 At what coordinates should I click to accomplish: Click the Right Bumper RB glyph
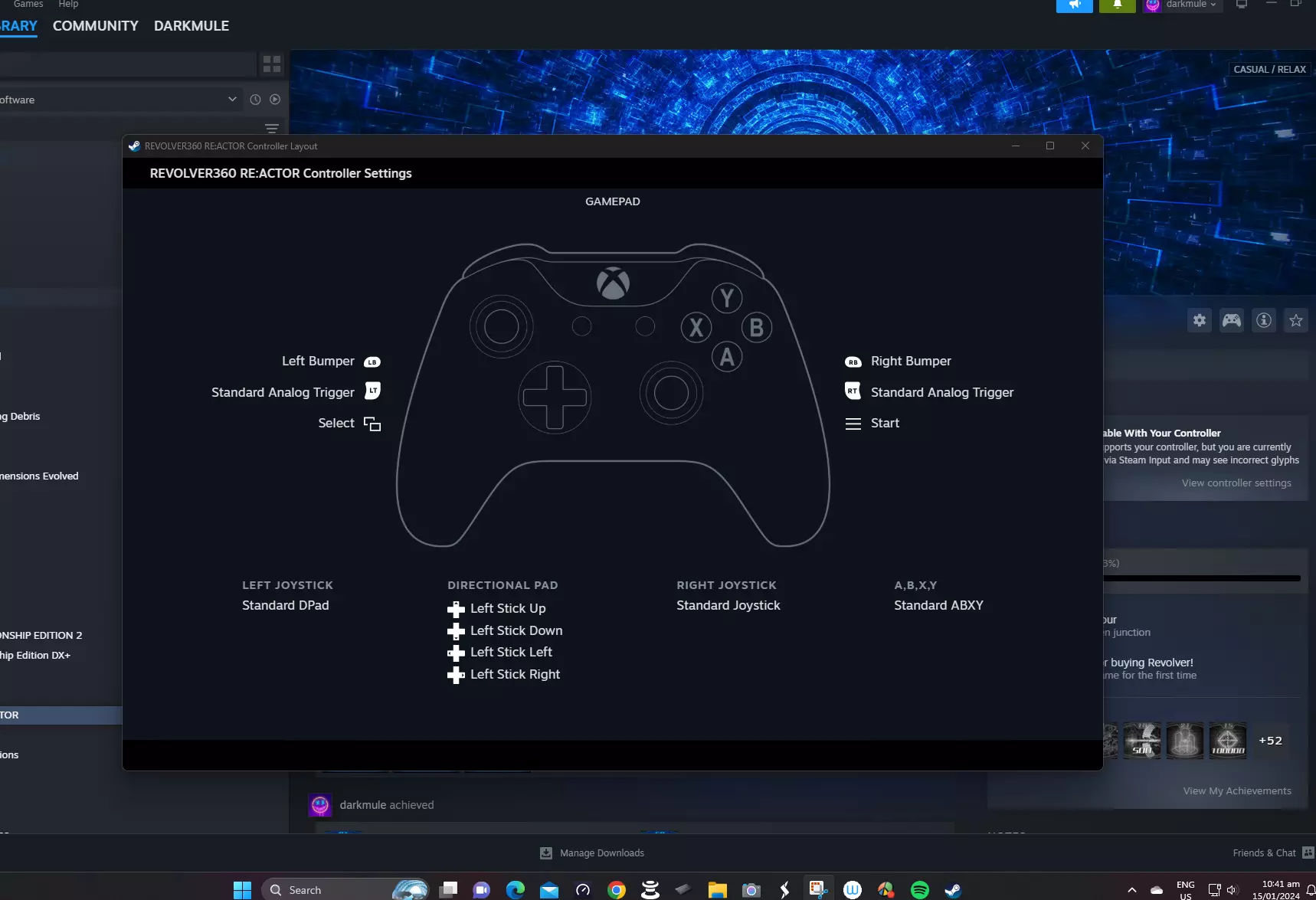click(853, 362)
